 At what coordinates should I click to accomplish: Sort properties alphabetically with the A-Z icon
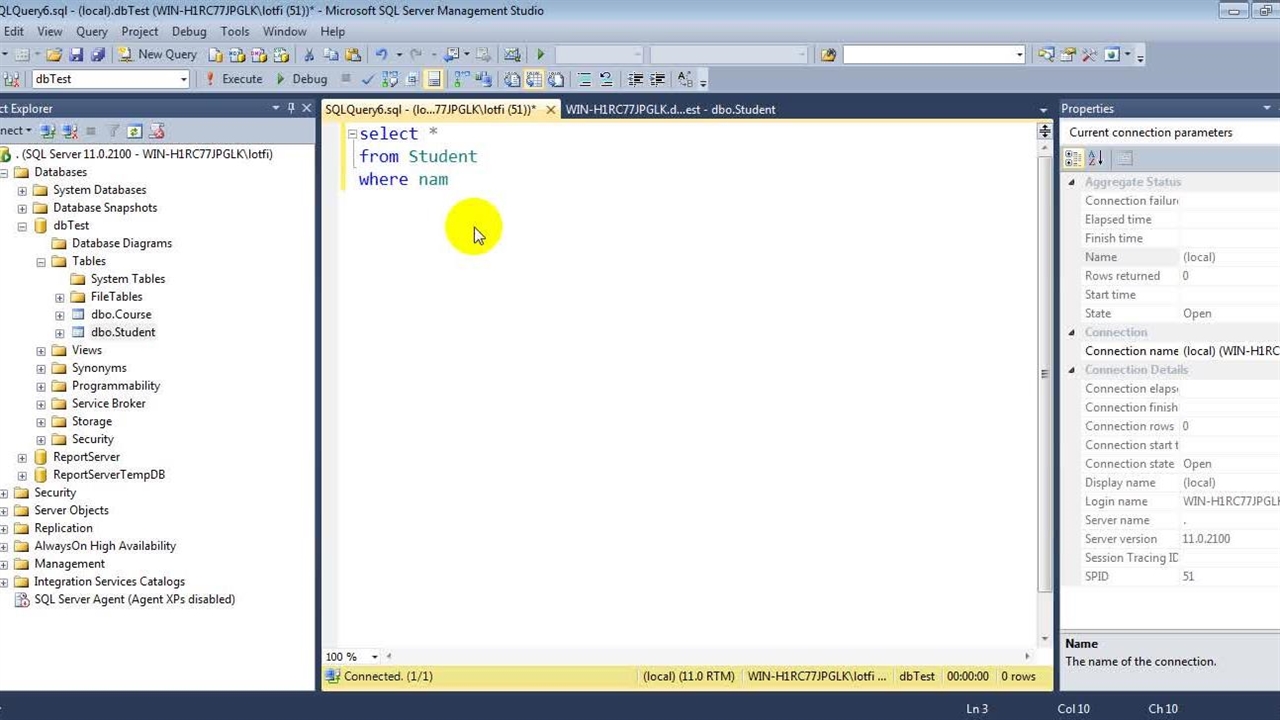(x=1095, y=158)
